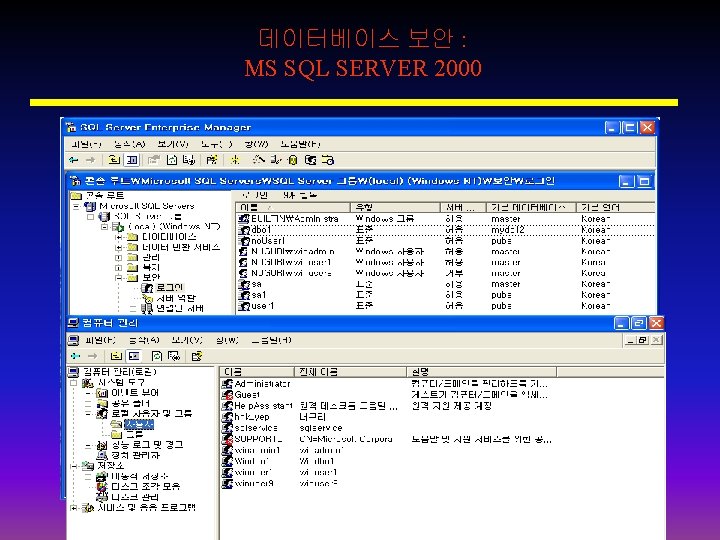Click Forward arrow in Enterprise Manager toolbar

click(x=90, y=160)
